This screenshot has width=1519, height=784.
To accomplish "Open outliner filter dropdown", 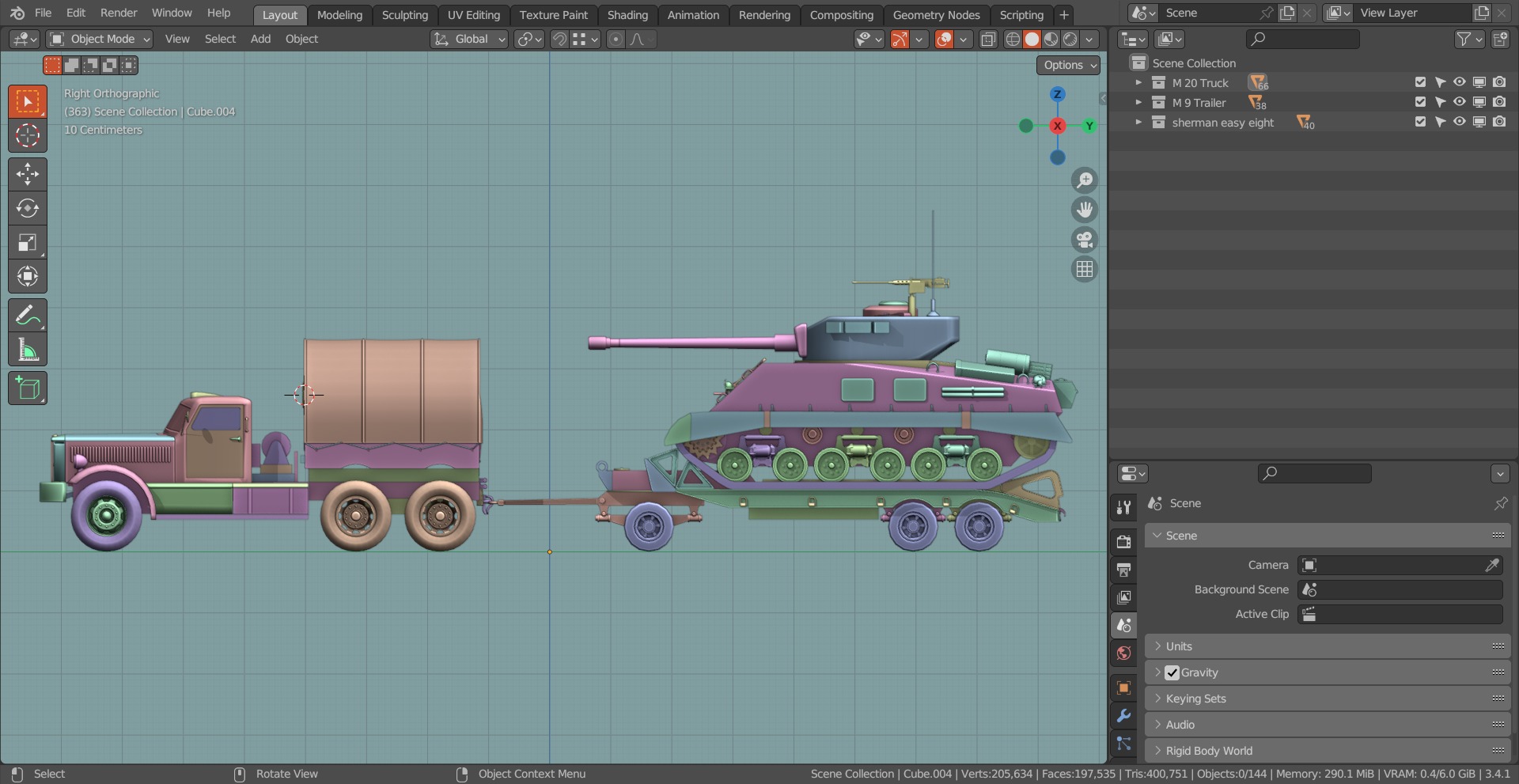I will pos(1469,39).
